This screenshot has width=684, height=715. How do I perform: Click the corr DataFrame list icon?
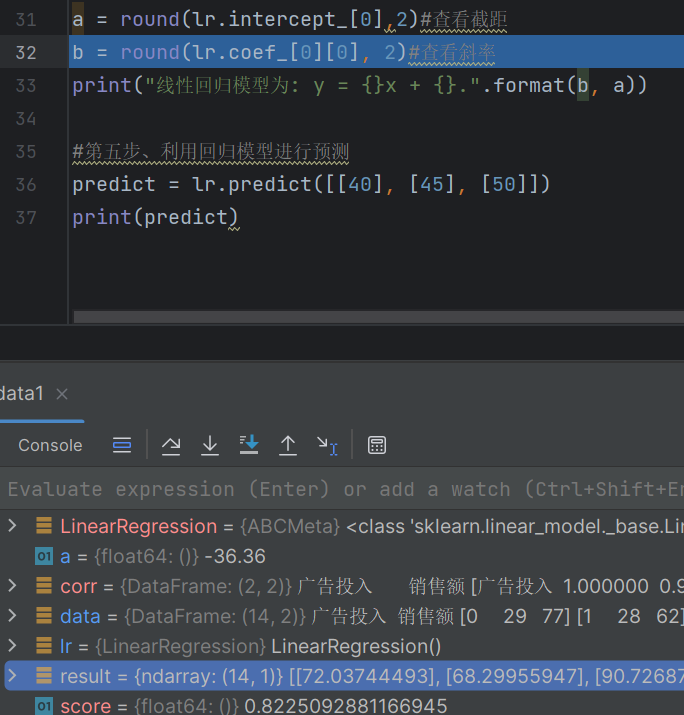44,585
